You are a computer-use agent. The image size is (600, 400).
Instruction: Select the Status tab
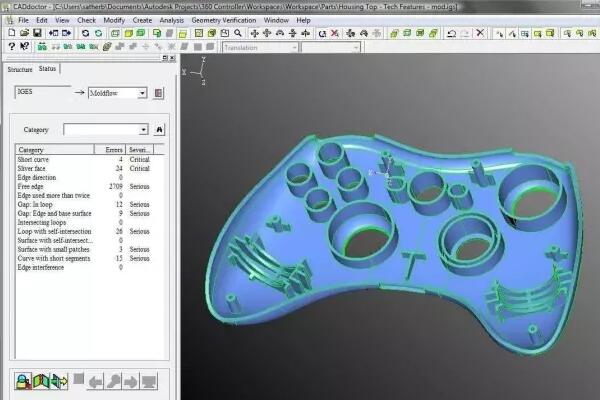pos(47,69)
